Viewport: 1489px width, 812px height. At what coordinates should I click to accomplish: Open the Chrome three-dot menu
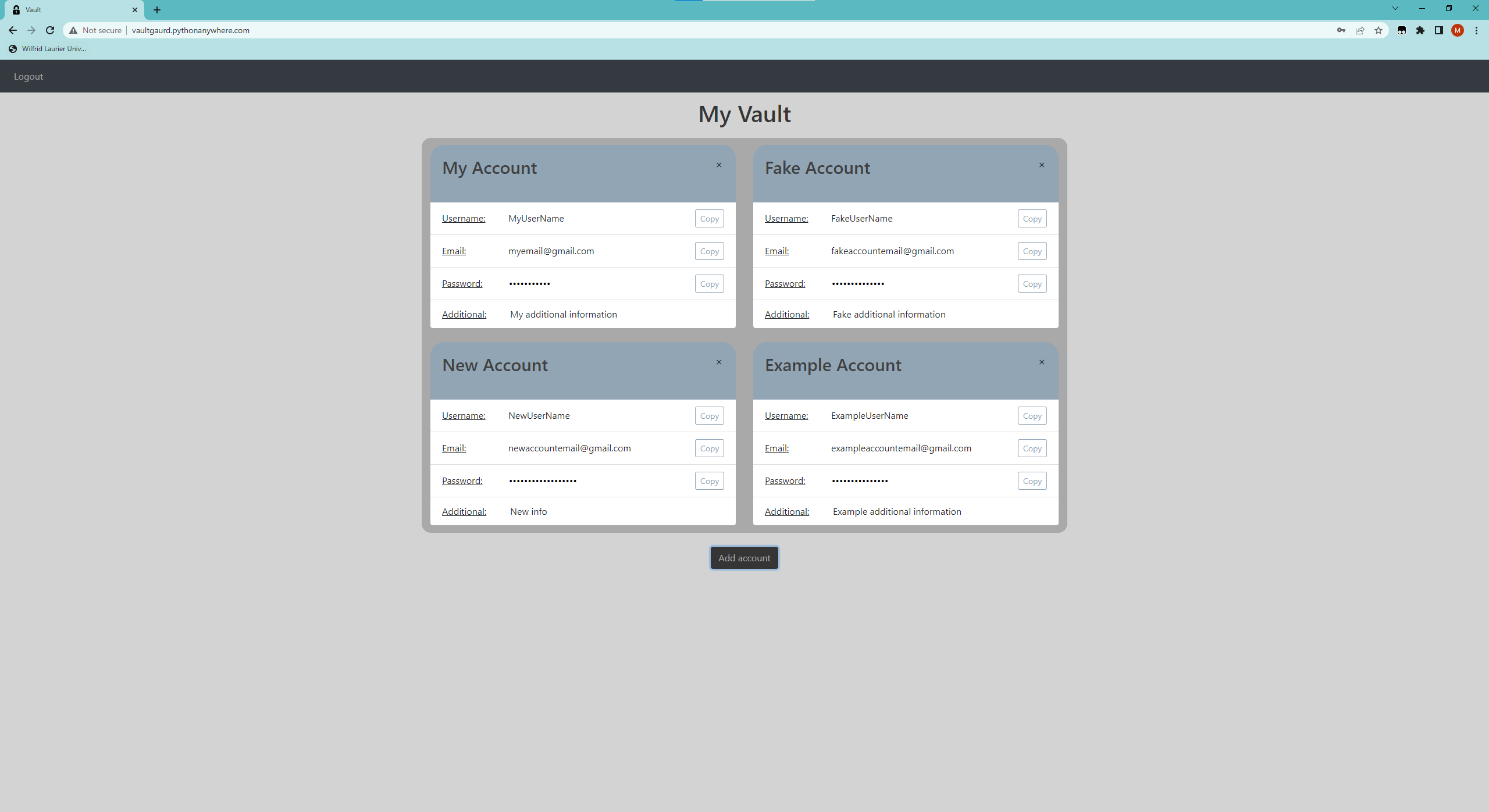(1477, 30)
